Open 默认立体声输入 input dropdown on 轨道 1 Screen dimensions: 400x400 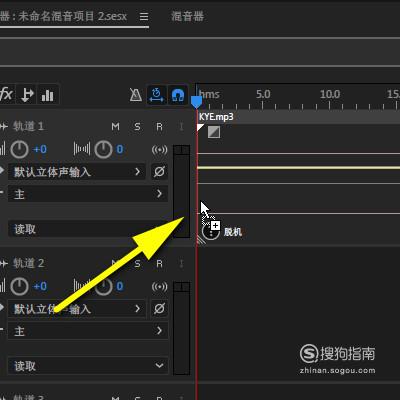[77, 172]
